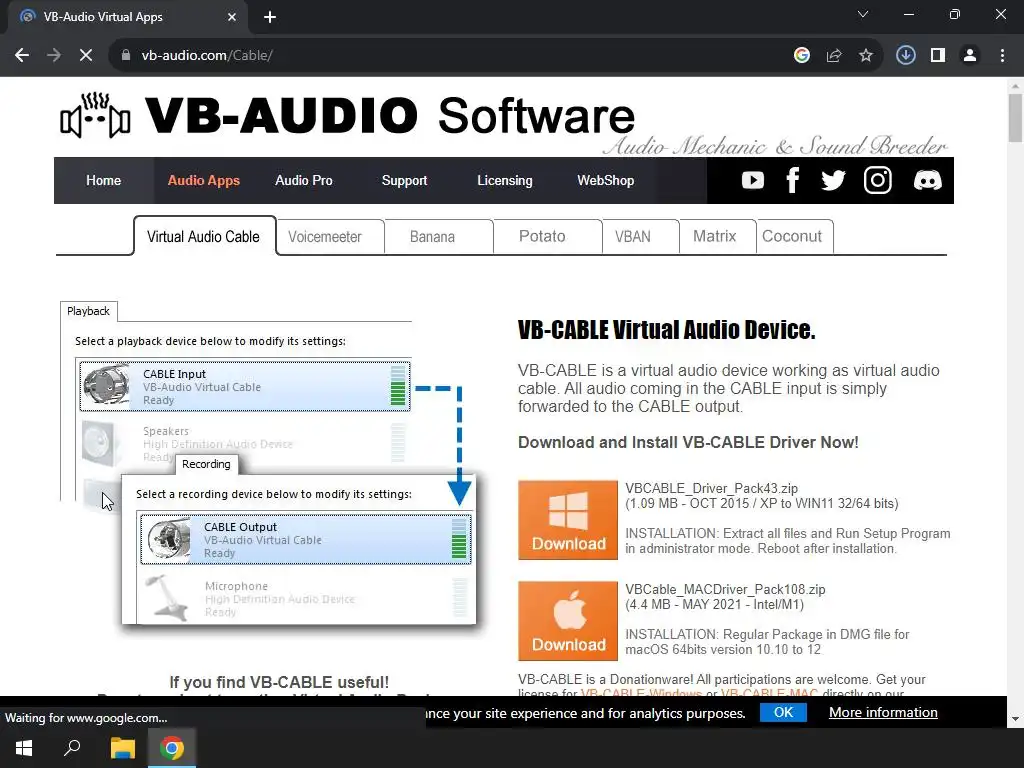The width and height of the screenshot is (1024, 768).
Task: Click the CABLE Output device image
Action: [168, 539]
